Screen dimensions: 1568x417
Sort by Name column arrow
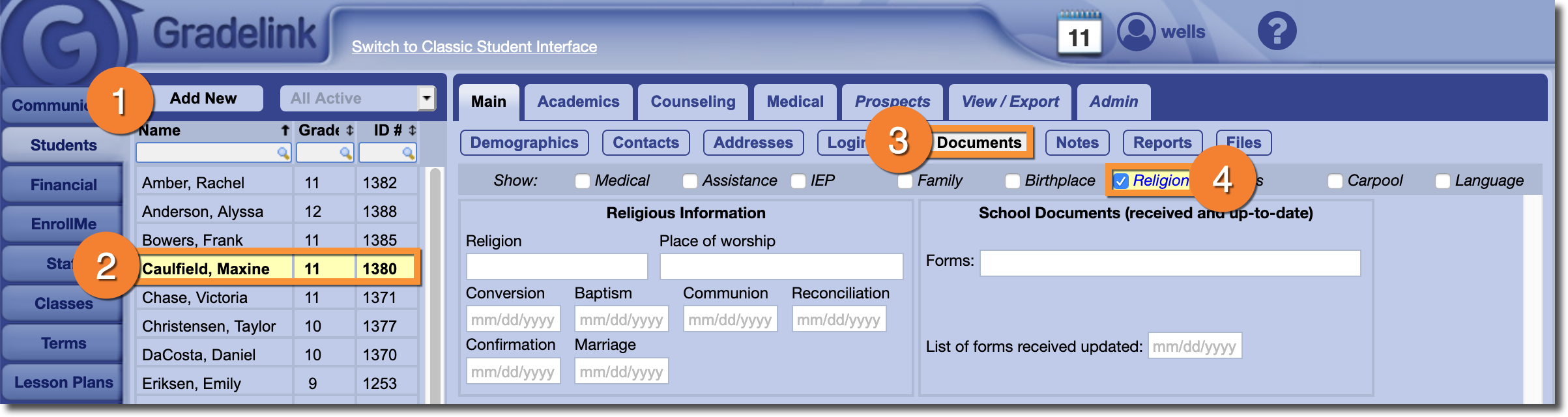[x=285, y=131]
